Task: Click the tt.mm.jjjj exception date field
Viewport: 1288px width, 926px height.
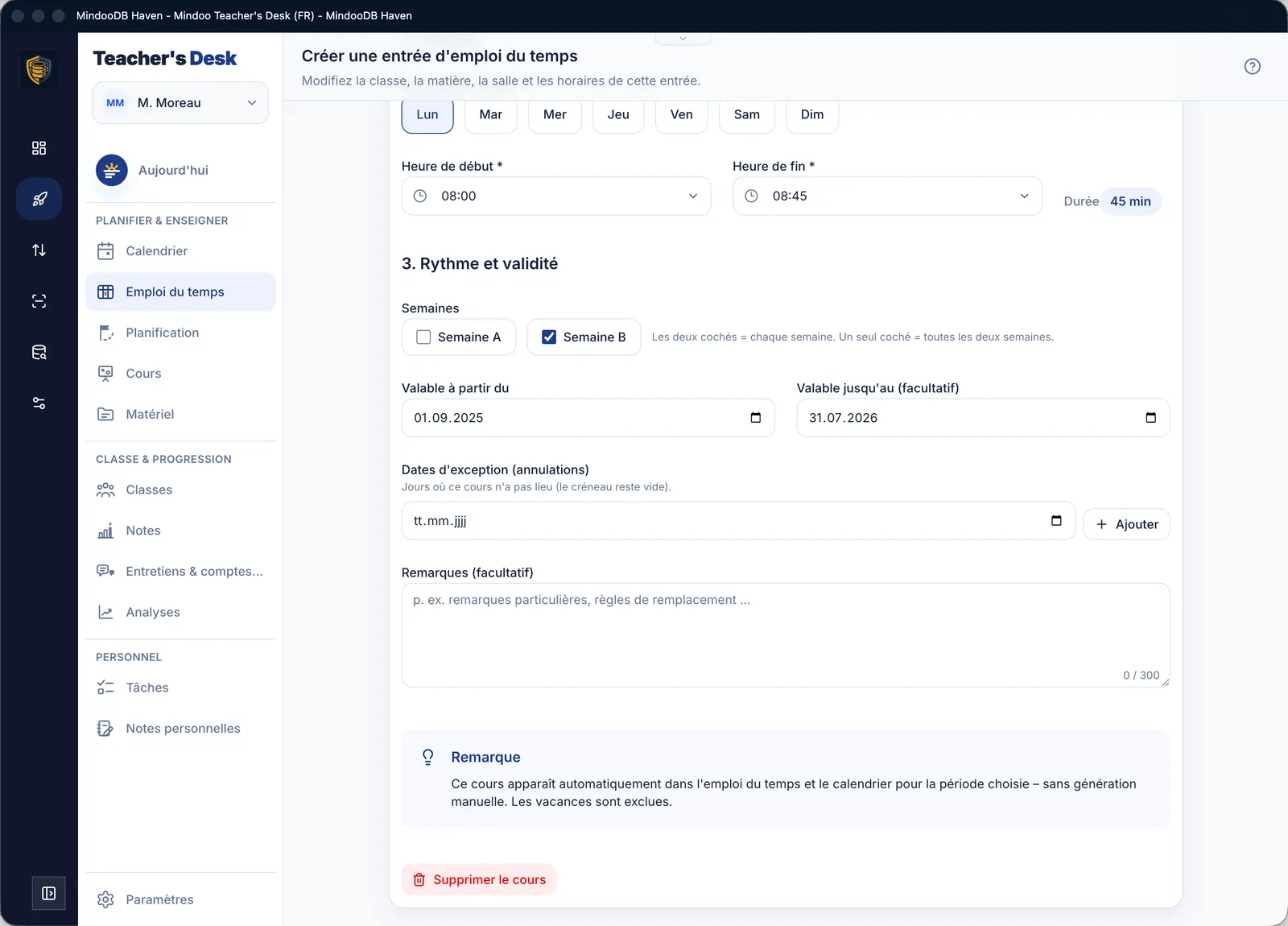Action: 738,521
